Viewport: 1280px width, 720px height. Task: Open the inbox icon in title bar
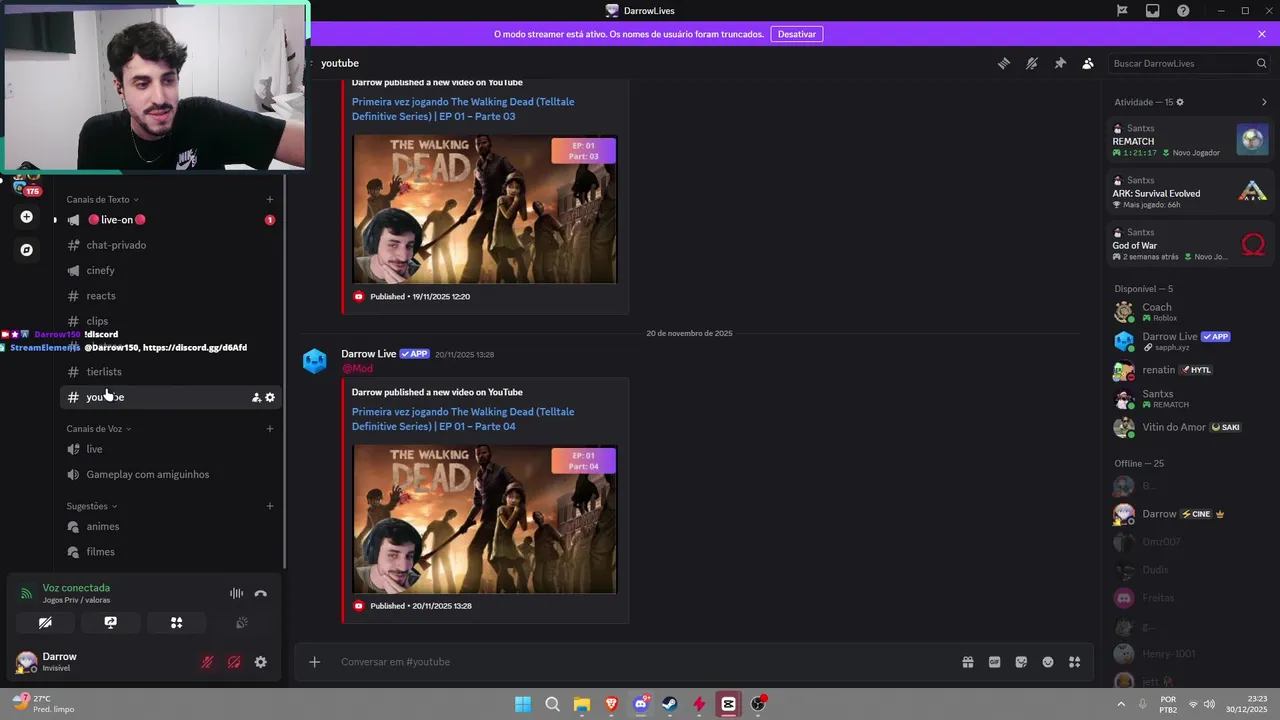[1153, 11]
